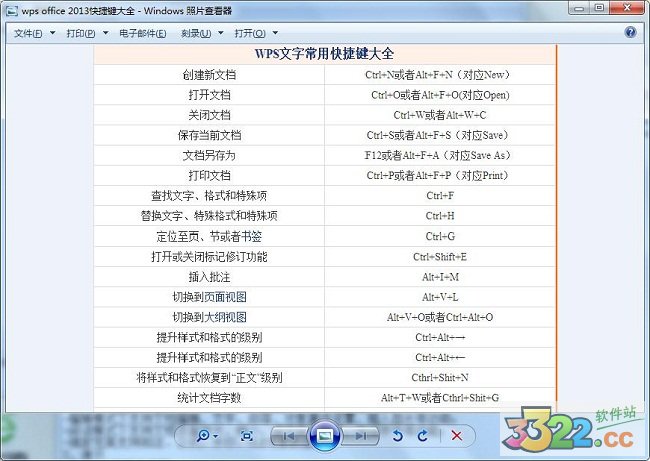This screenshot has width=650, height=461.
Task: Rotate the image clockwise
Action: pyautogui.click(x=423, y=436)
